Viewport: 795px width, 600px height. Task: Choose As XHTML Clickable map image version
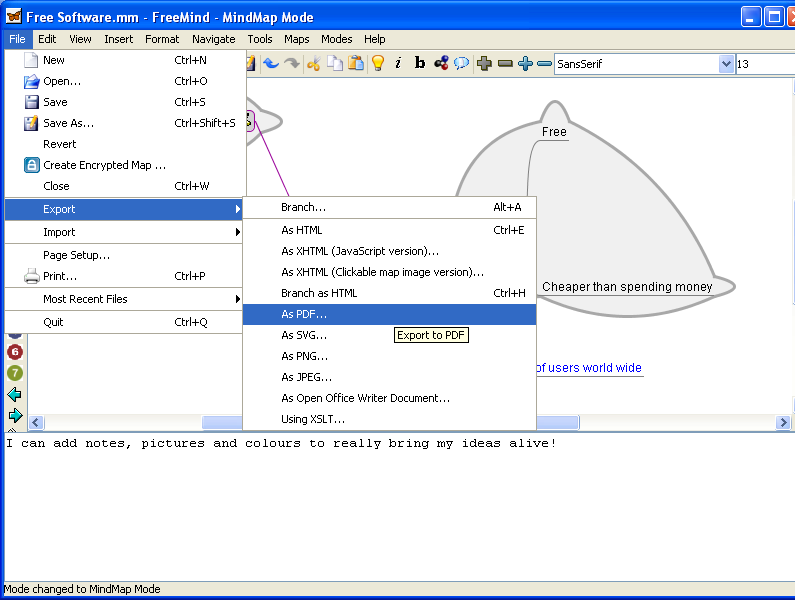[389, 272]
